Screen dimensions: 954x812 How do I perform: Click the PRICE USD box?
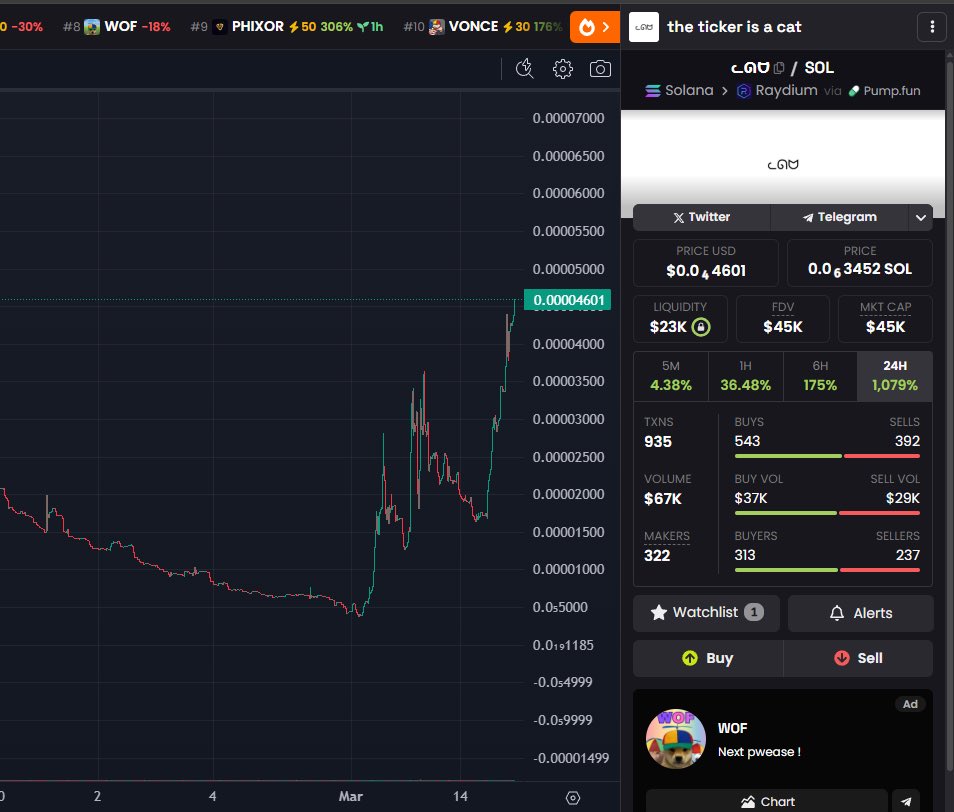click(706, 263)
